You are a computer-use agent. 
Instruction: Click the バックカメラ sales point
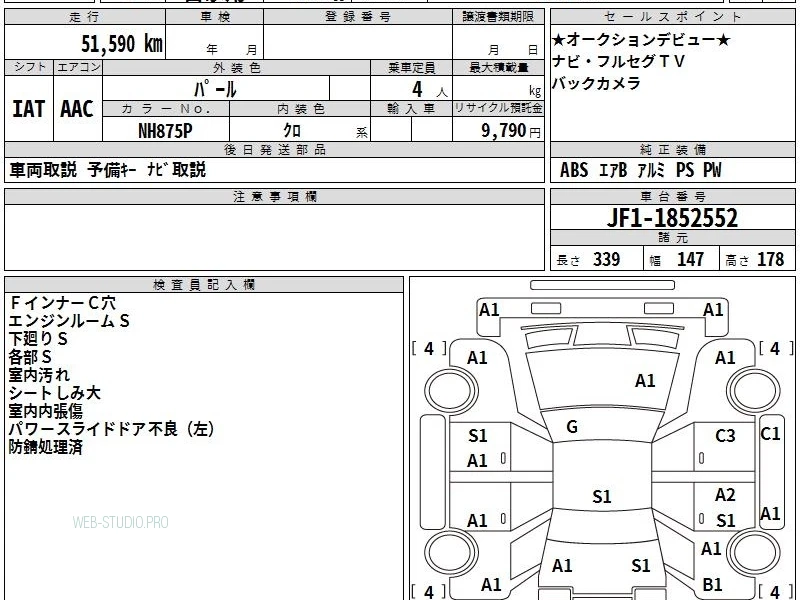point(596,83)
